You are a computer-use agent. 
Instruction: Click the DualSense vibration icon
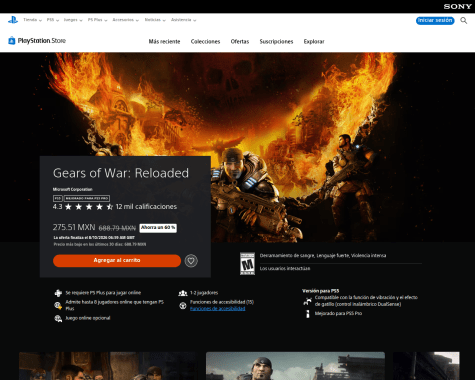click(x=307, y=301)
